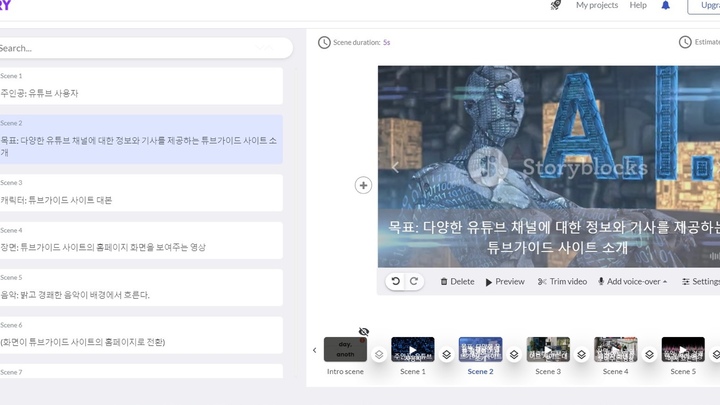Click the rocket icon in the top bar
This screenshot has width=720, height=405.
point(556,6)
